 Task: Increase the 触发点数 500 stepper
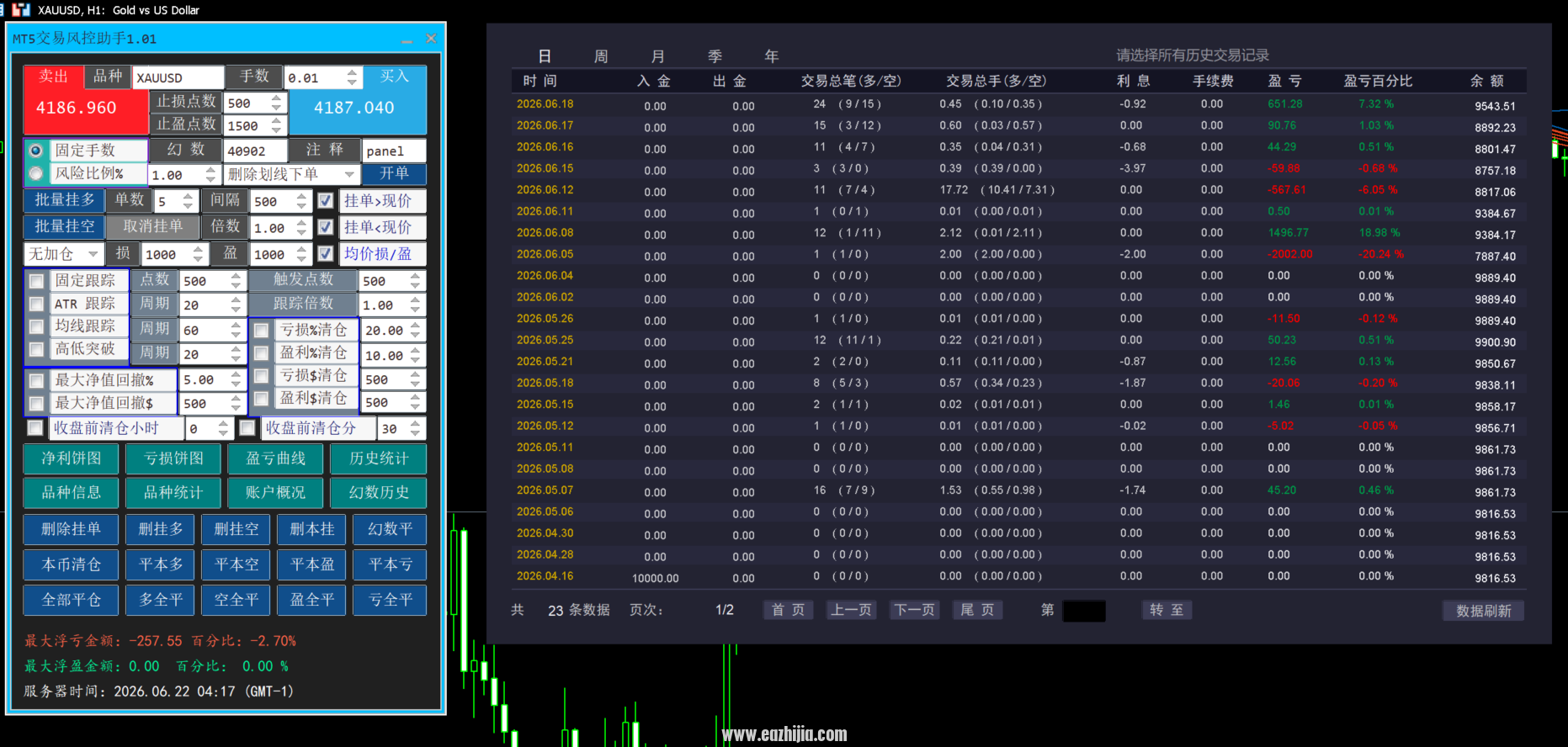pyautogui.click(x=415, y=276)
